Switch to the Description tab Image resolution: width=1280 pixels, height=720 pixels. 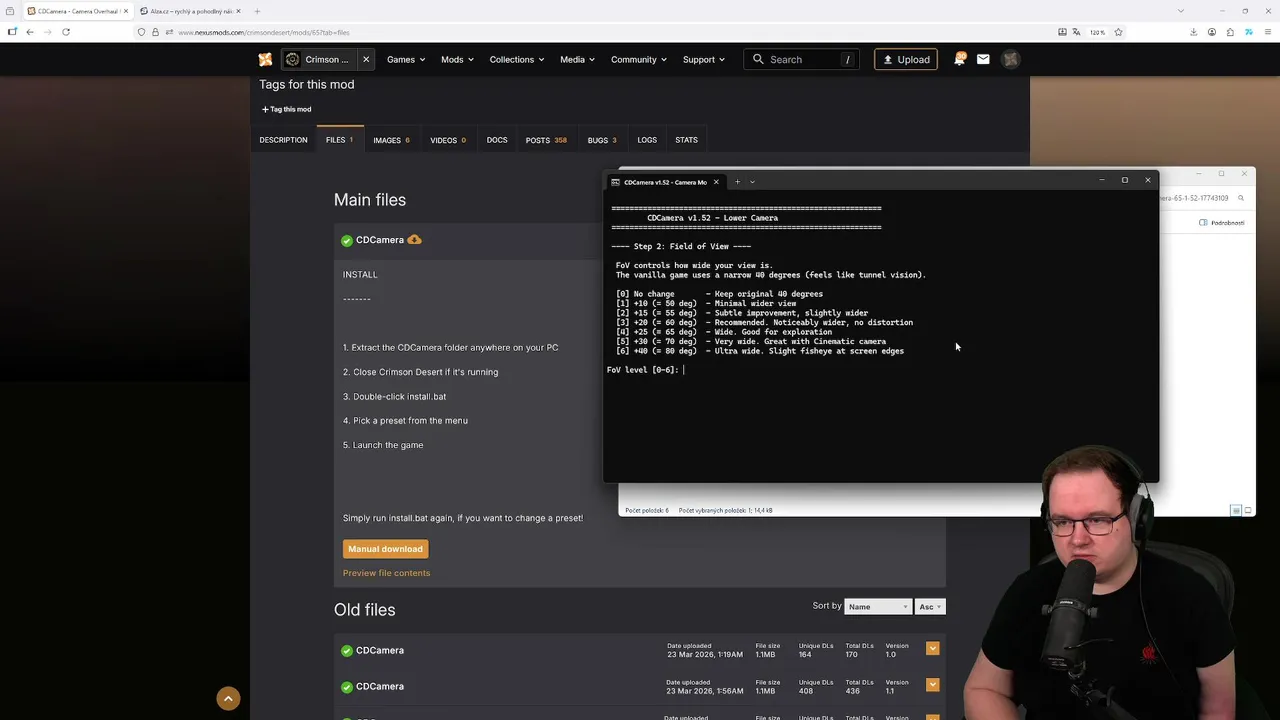click(x=283, y=140)
